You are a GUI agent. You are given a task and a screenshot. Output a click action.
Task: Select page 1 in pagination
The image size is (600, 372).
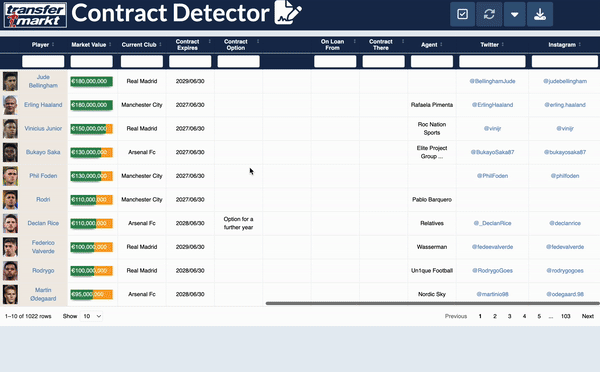click(480, 316)
